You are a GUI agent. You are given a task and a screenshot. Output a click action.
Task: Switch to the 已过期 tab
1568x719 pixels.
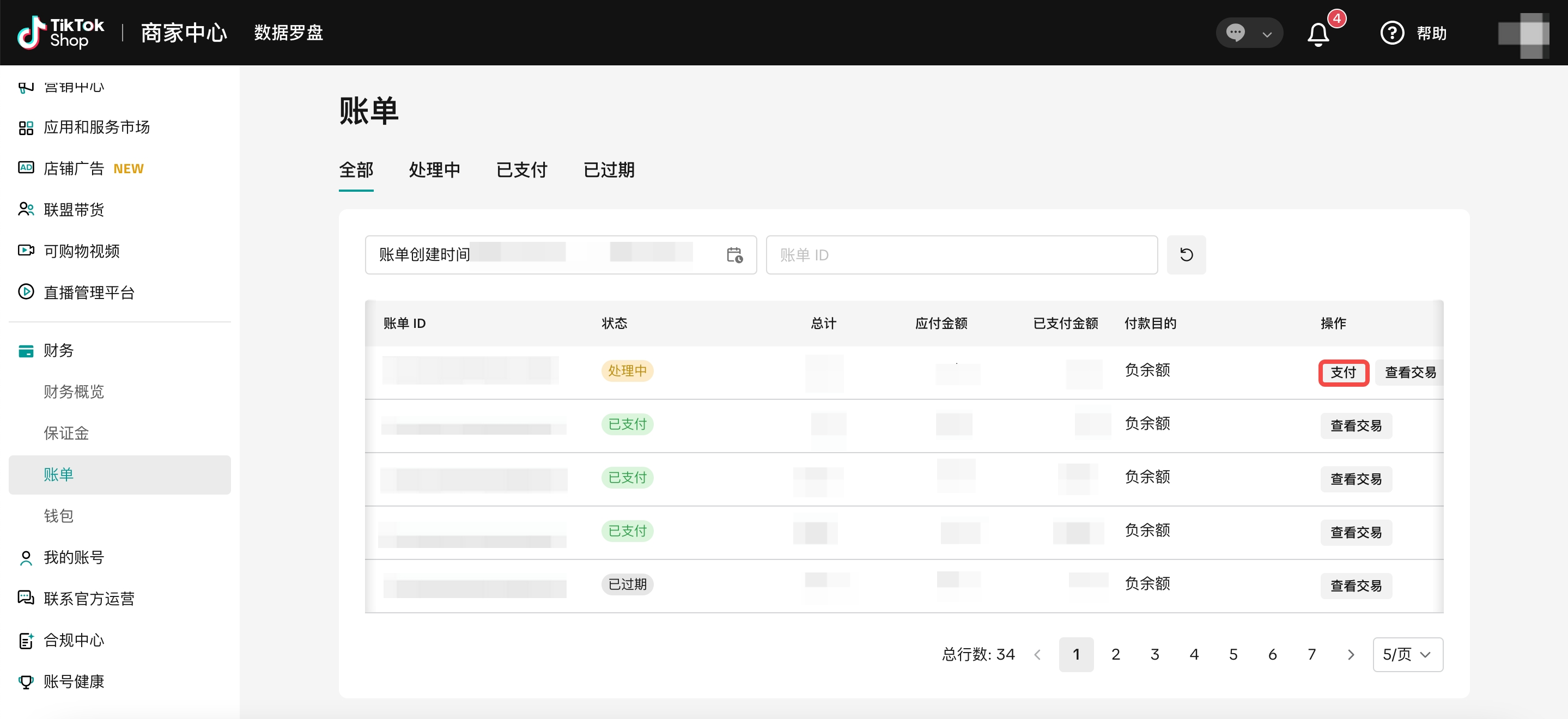609,170
